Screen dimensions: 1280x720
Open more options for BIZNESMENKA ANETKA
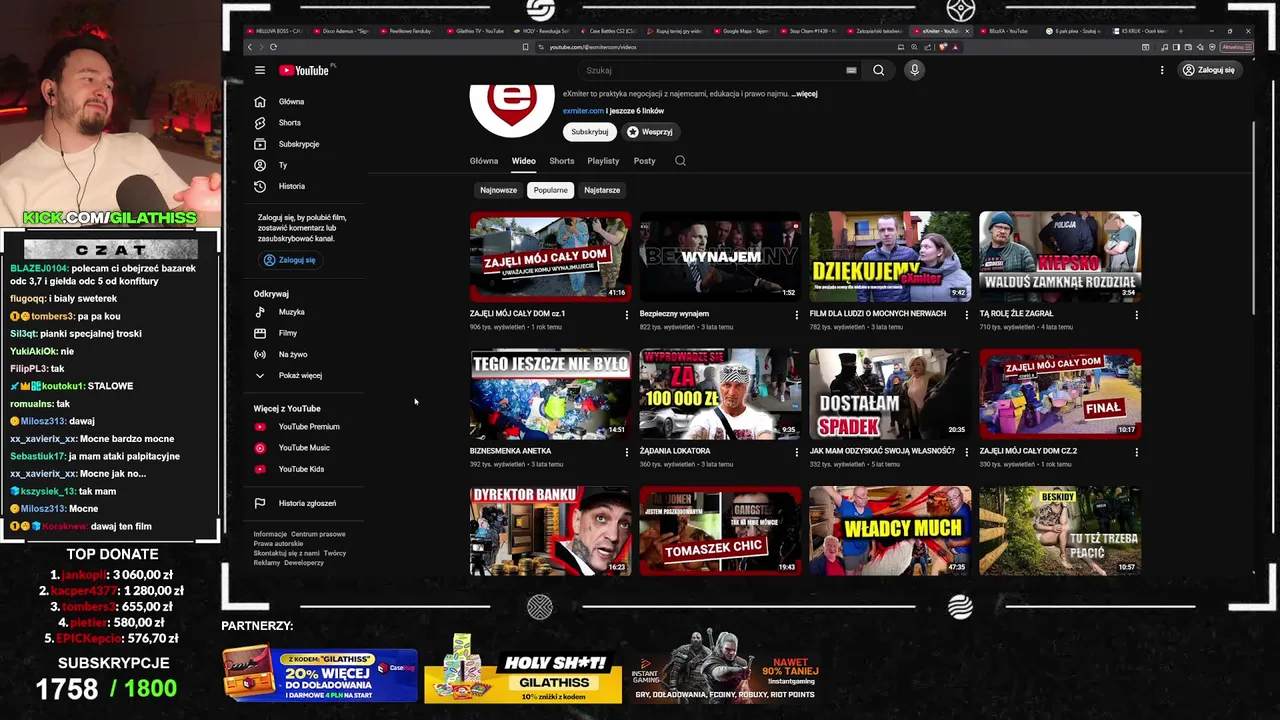[627, 452]
